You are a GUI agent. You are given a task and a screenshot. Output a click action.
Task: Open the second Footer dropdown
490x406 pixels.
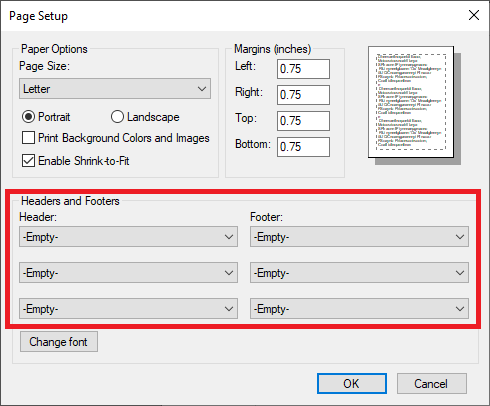click(x=359, y=273)
